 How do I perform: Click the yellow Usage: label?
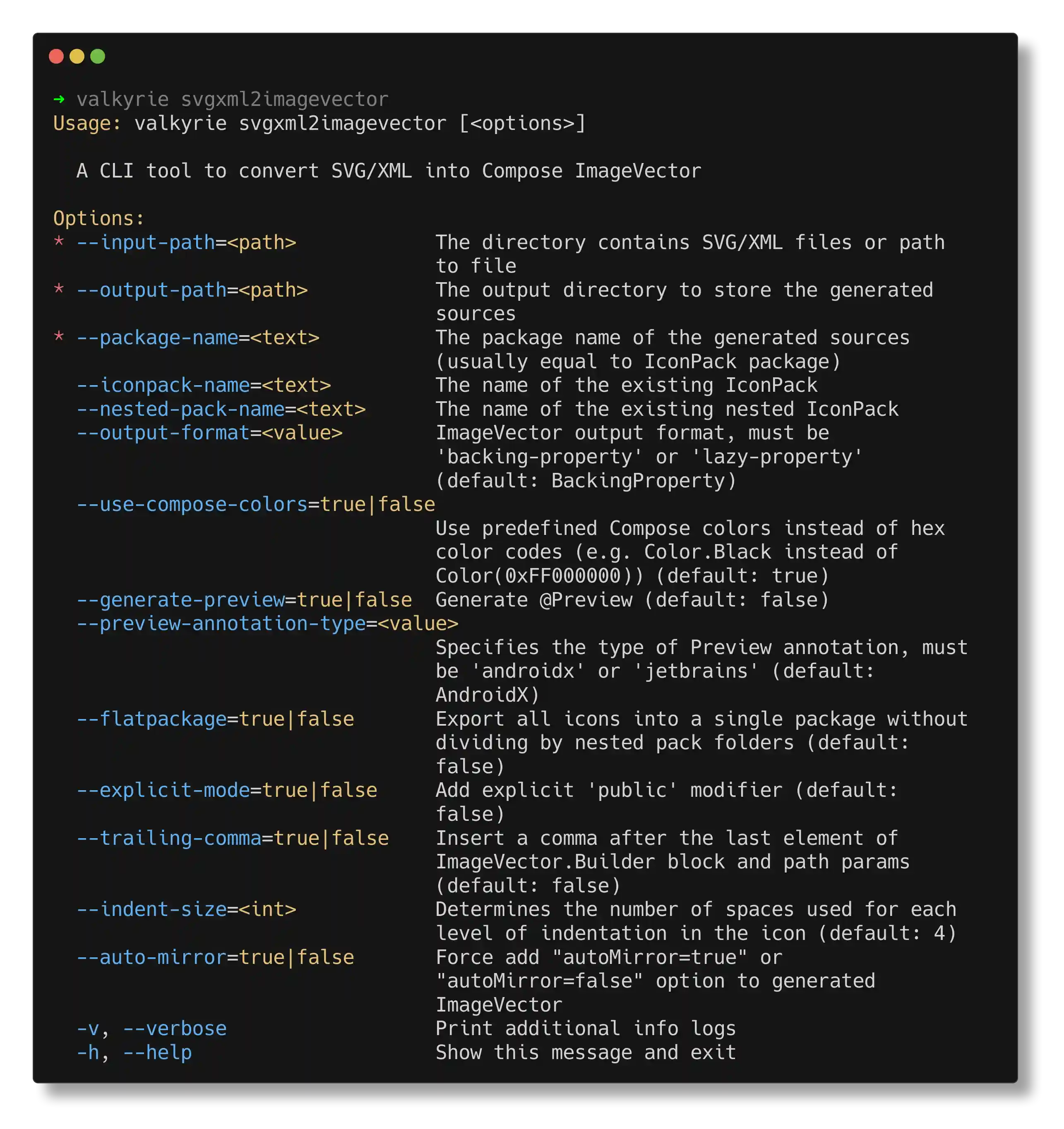click(87, 123)
